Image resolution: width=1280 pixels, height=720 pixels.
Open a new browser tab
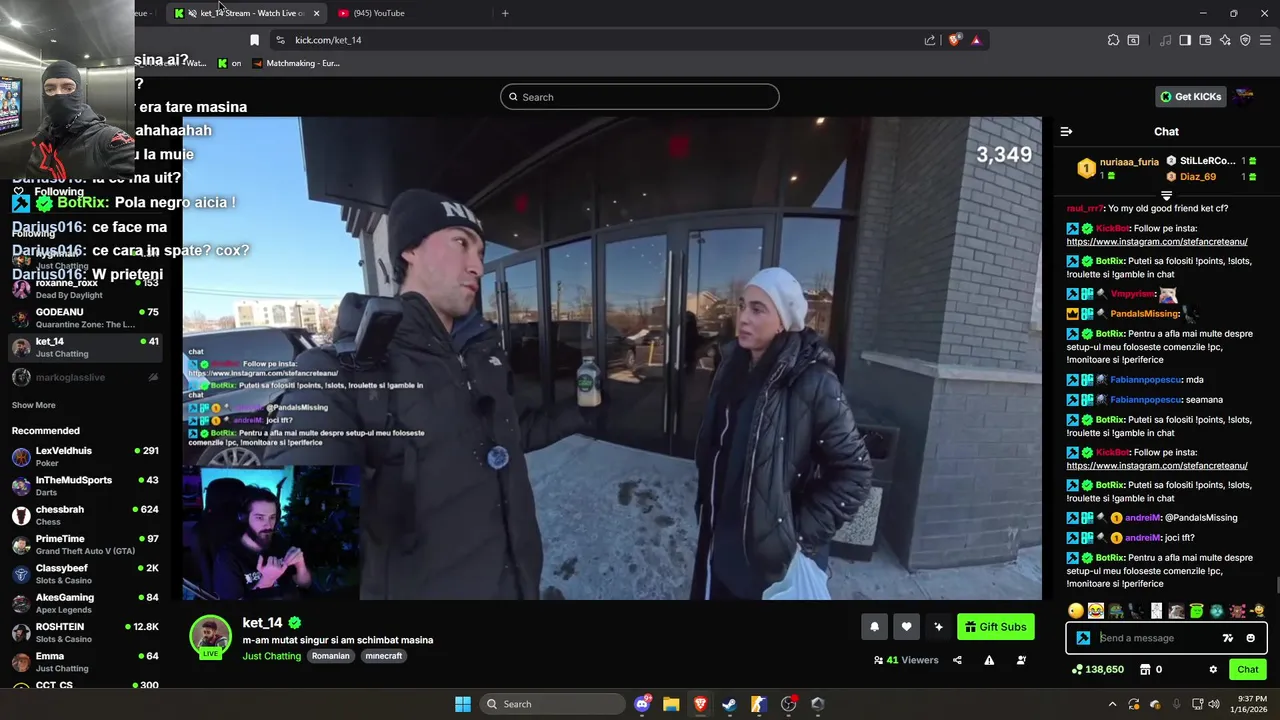[505, 13]
